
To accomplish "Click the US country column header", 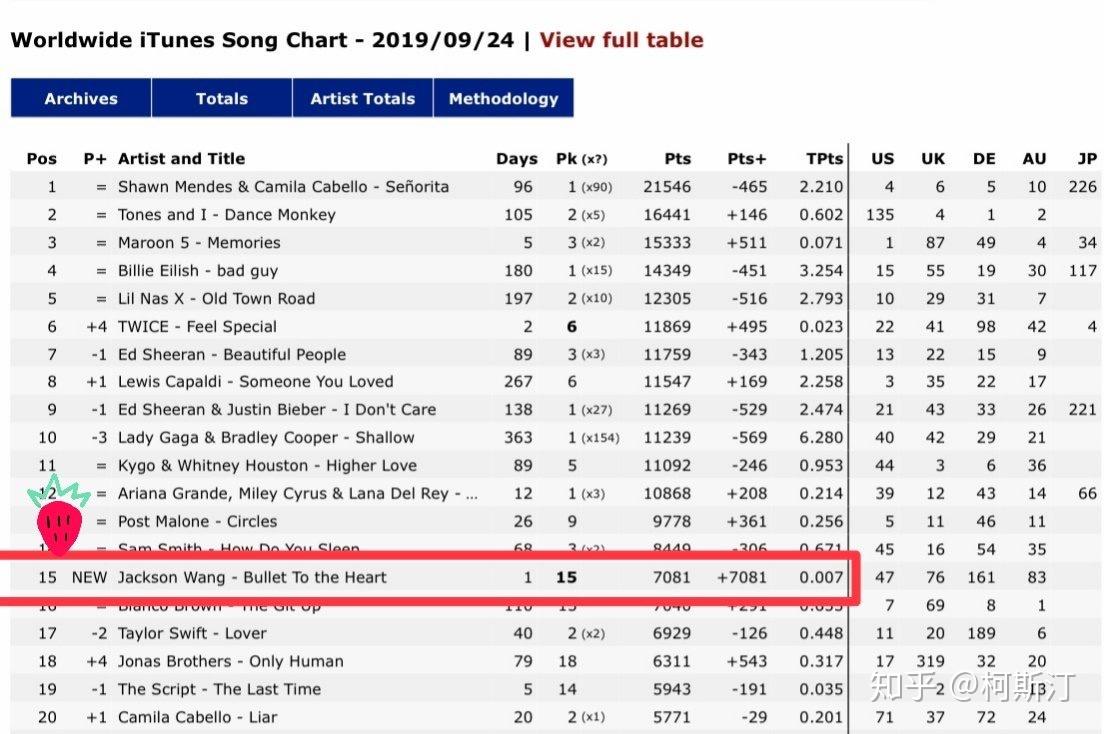I will pyautogui.click(x=882, y=158).
